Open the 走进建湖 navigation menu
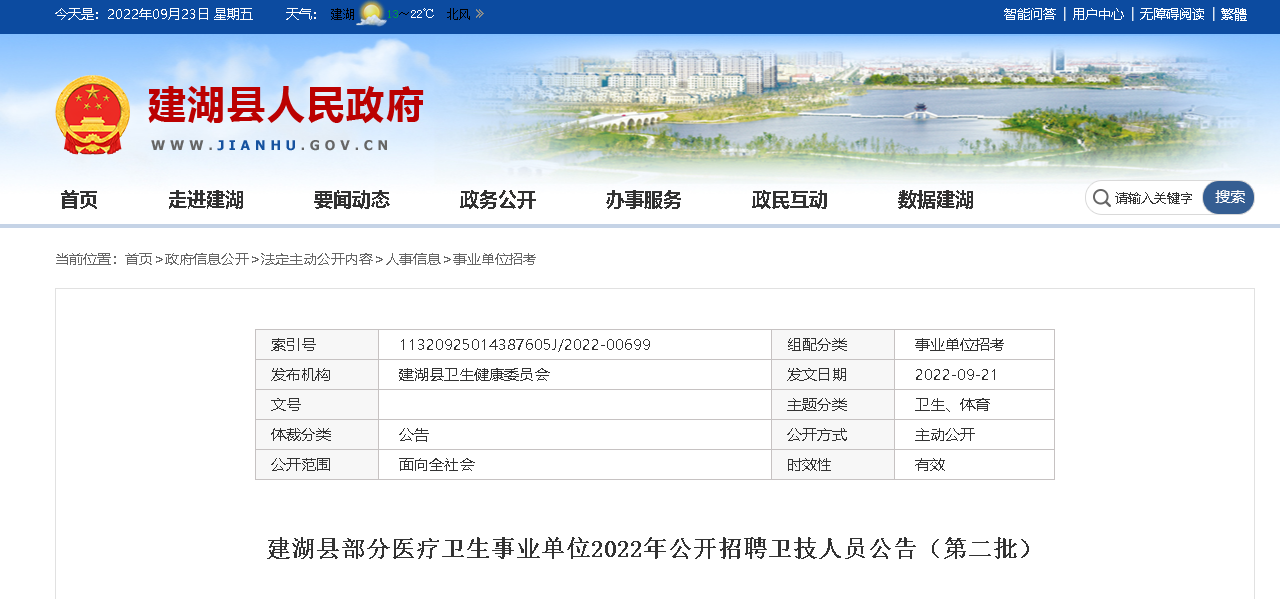 coord(206,200)
